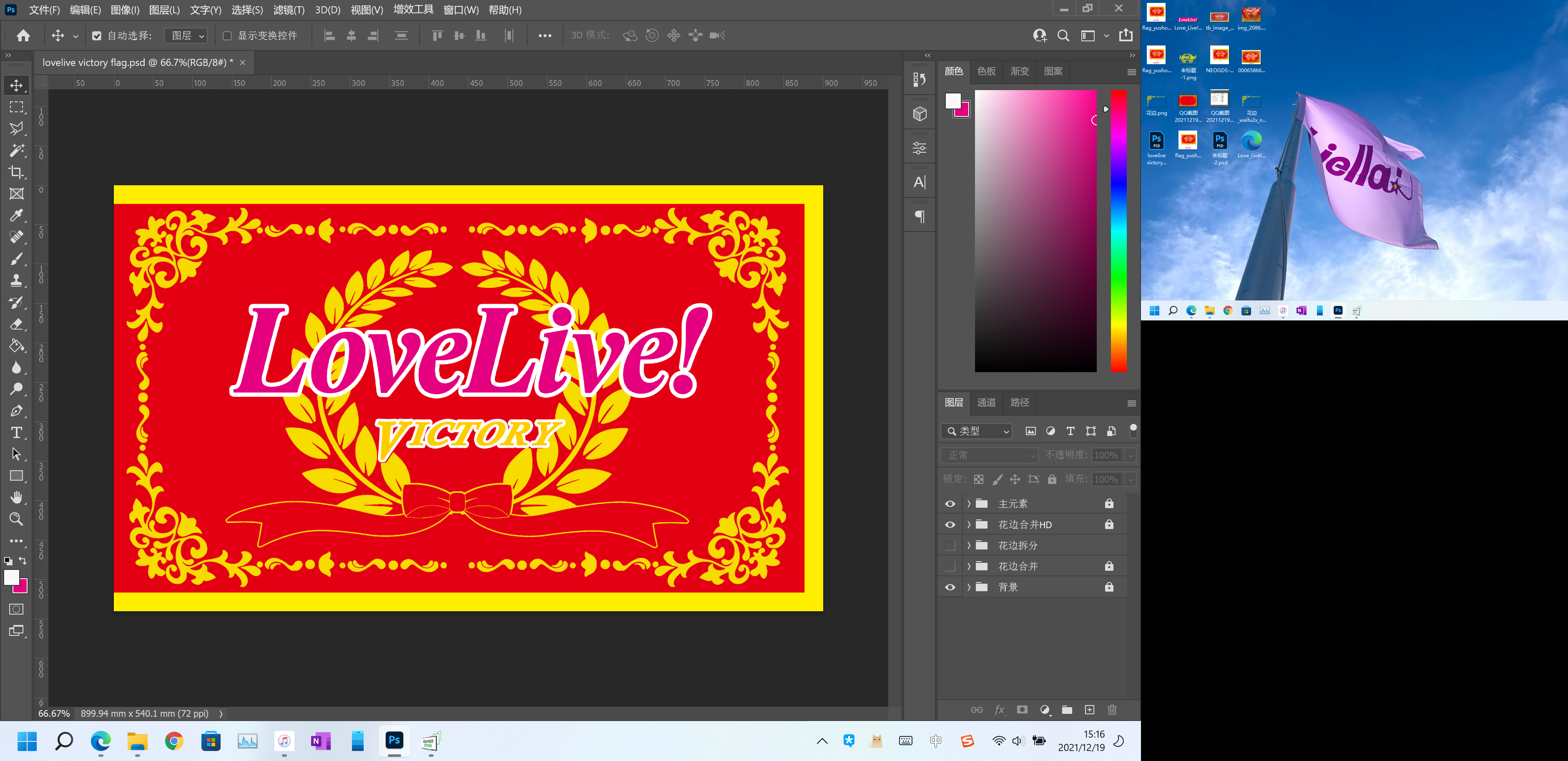Click the foreground color swatch in toolbox

pos(12,578)
